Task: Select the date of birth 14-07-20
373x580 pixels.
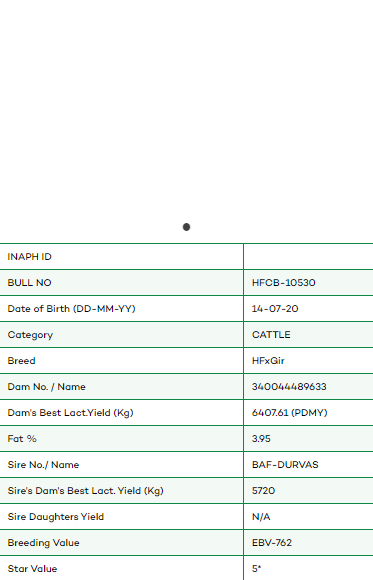Action: (x=275, y=308)
